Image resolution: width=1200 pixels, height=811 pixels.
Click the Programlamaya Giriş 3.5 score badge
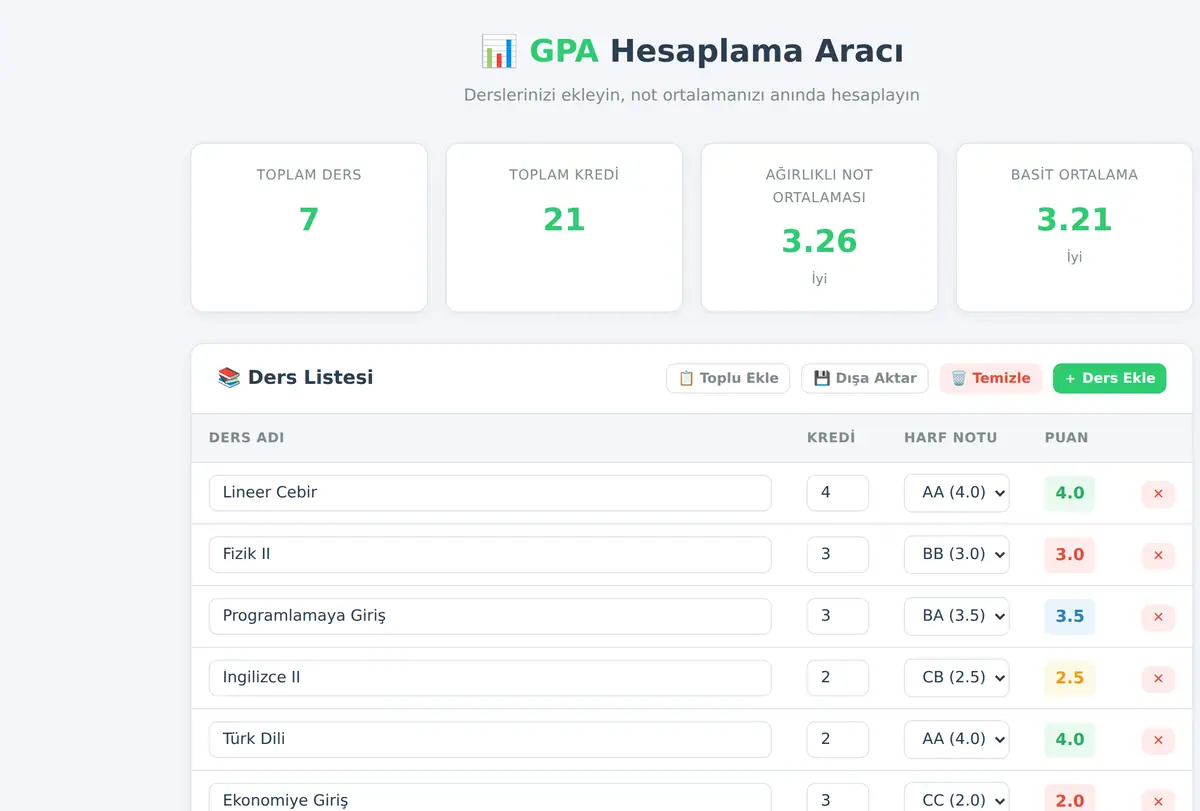coord(1070,617)
